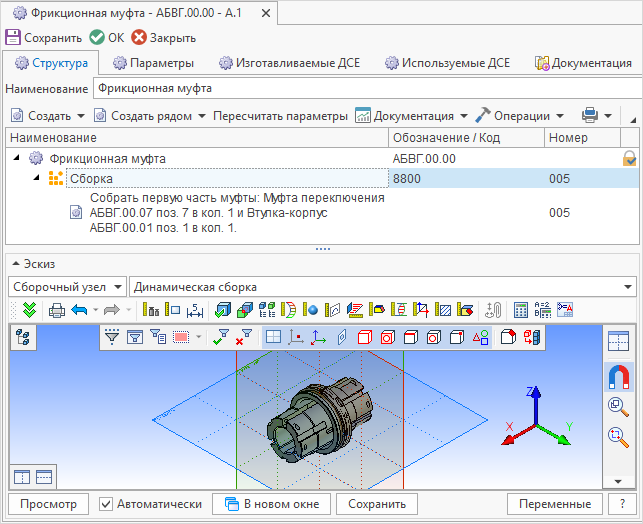The width and height of the screenshot is (643, 524).
Task: Open the Создать рядом dropdown arrow
Action: 202,116
